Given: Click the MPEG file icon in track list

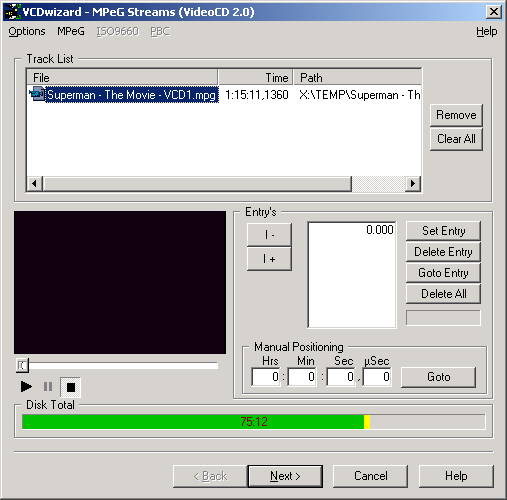Looking at the screenshot, I should tap(37, 94).
